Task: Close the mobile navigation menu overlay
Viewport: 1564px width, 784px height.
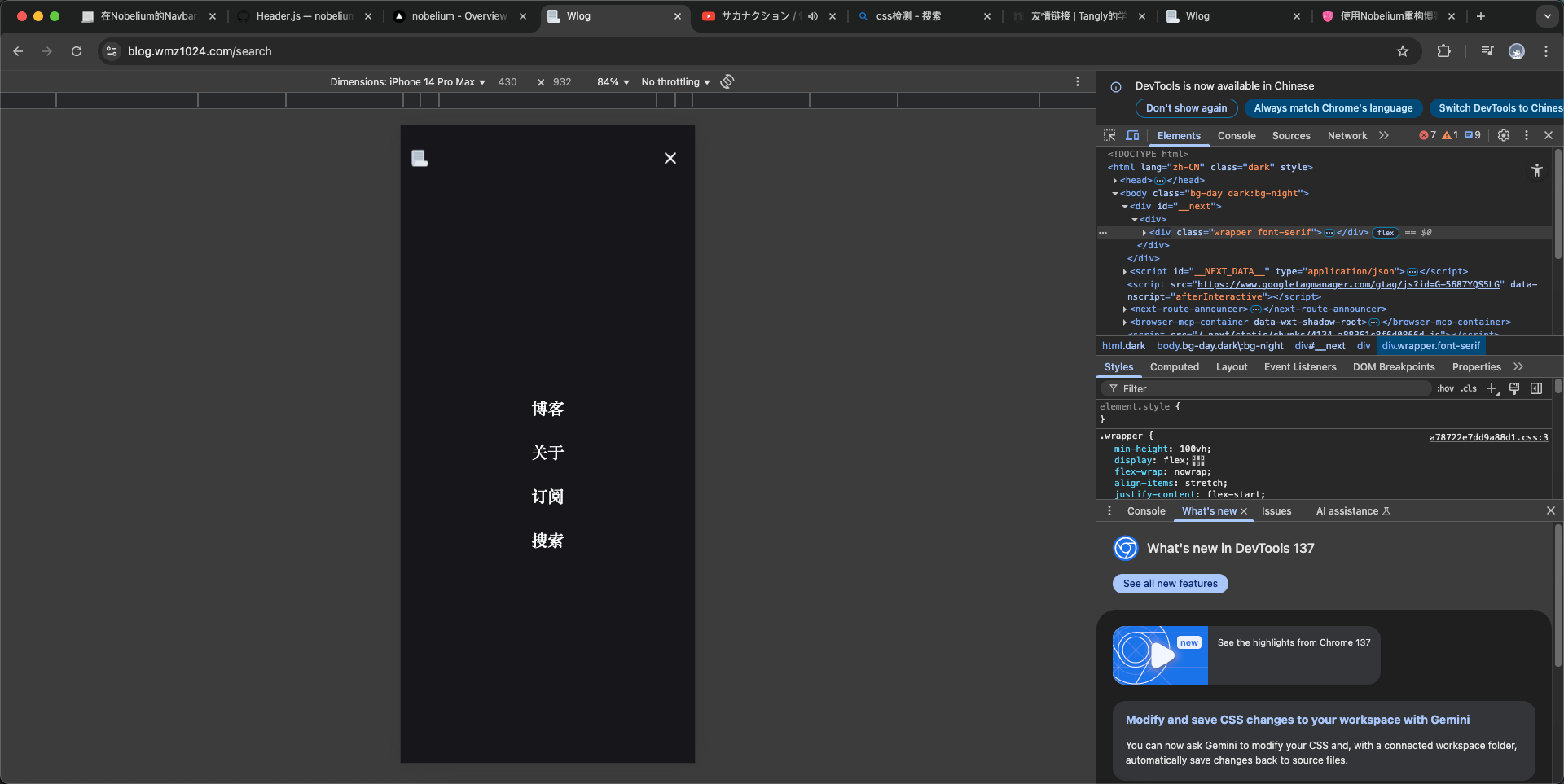Action: click(670, 158)
